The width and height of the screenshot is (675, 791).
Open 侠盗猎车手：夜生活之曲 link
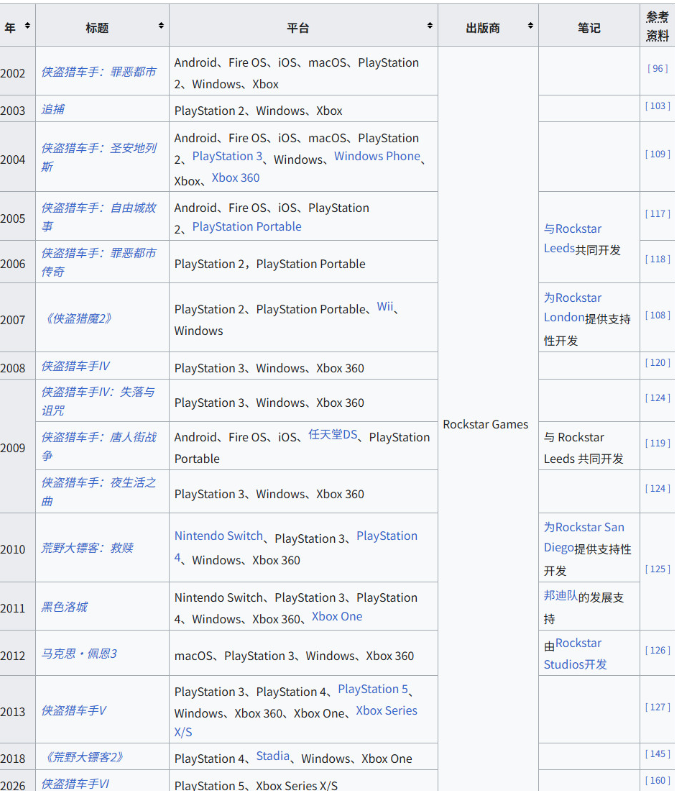pyautogui.click(x=98, y=491)
